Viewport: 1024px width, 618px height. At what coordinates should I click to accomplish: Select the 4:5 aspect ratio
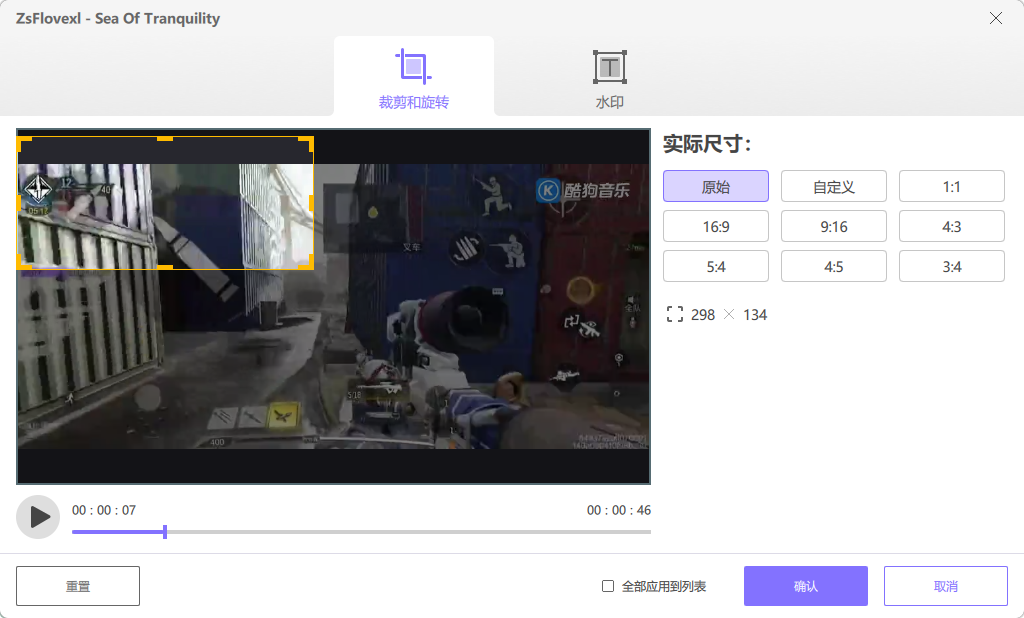(834, 266)
